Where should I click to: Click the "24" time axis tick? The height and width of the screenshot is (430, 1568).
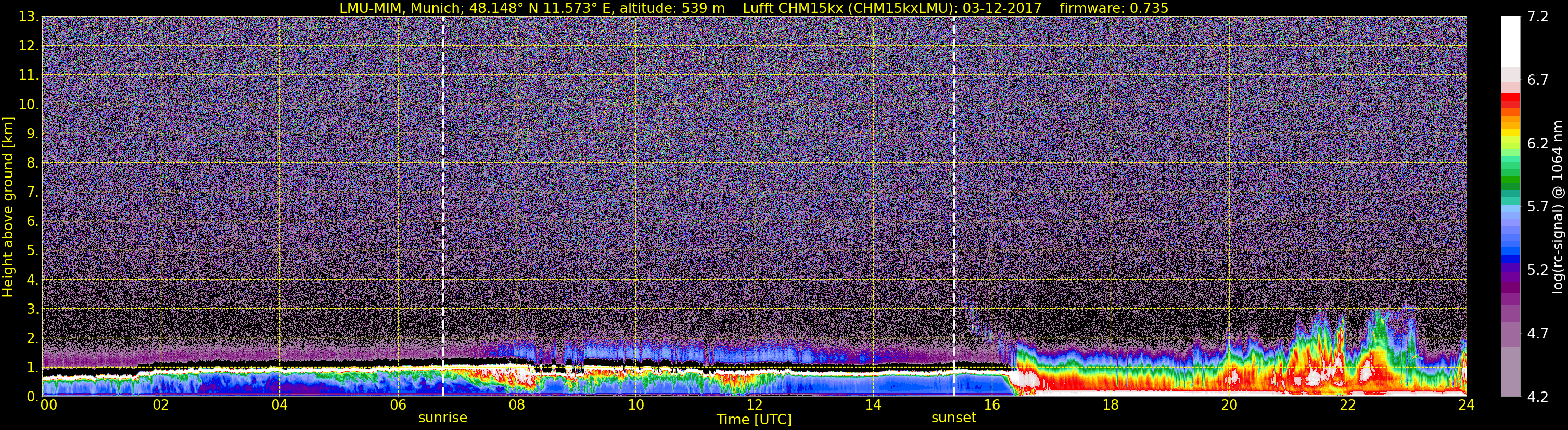click(1467, 405)
